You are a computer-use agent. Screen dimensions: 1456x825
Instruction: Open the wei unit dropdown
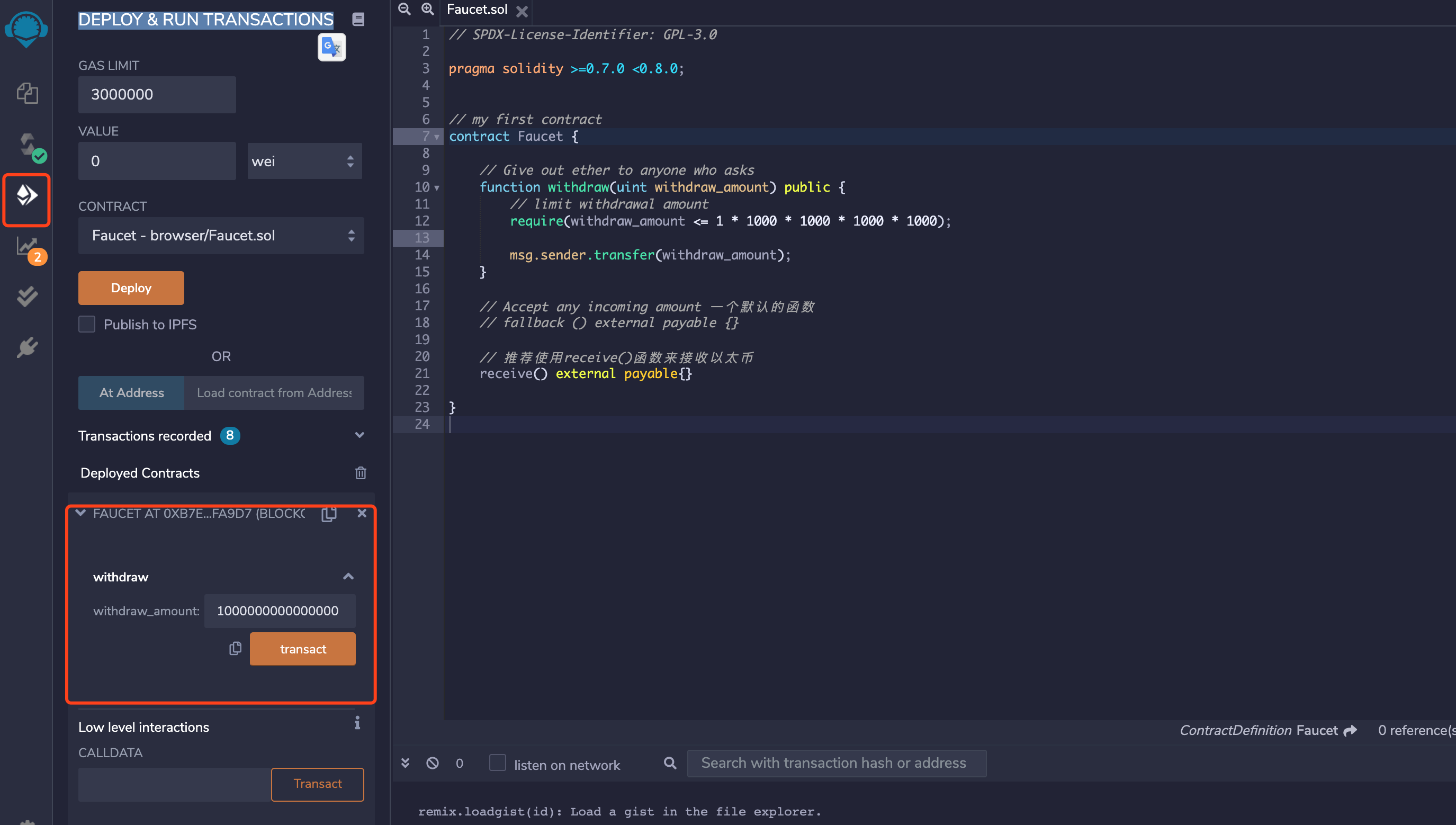(304, 162)
